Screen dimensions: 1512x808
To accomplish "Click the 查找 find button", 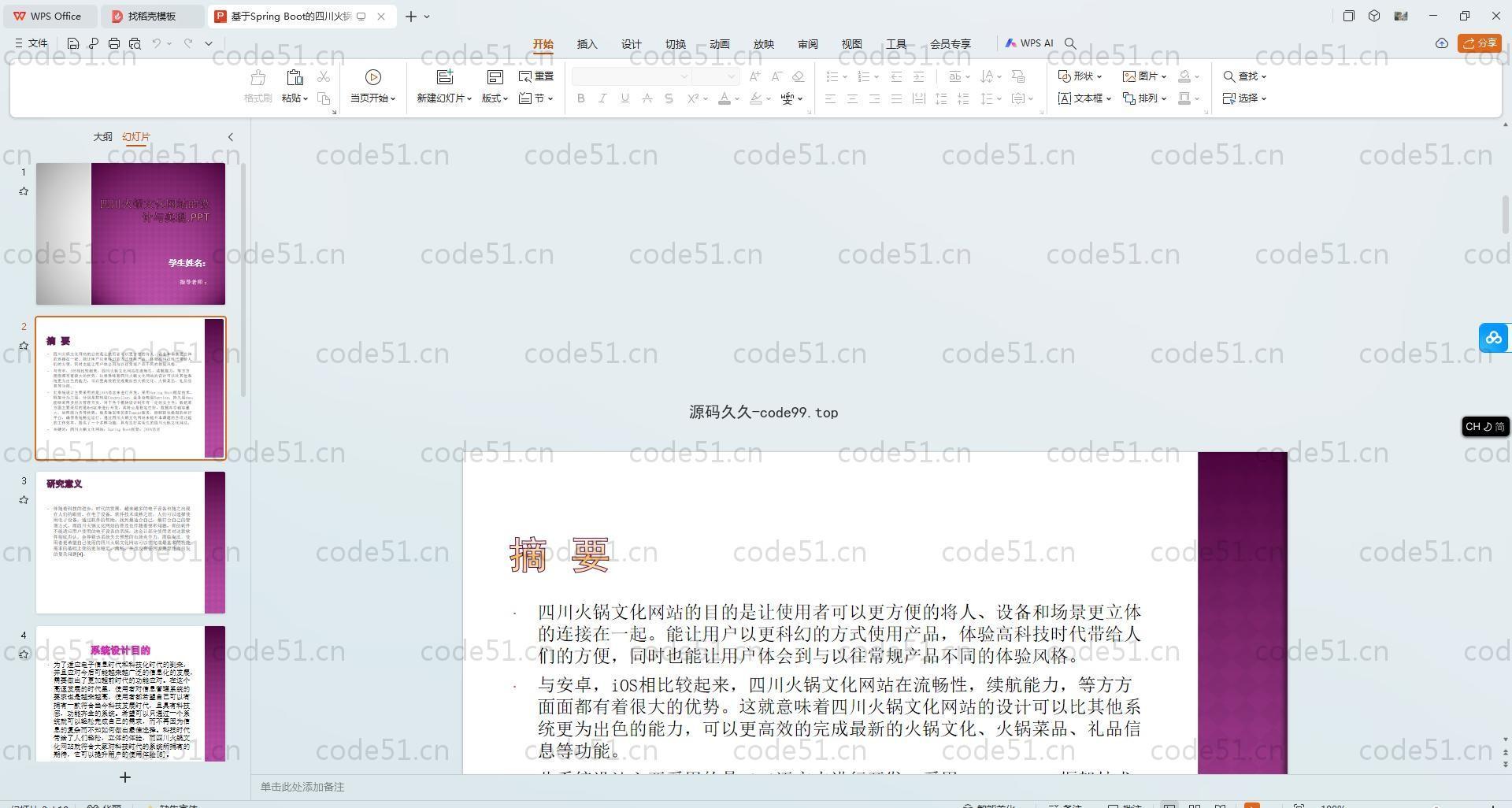I will tap(1245, 76).
